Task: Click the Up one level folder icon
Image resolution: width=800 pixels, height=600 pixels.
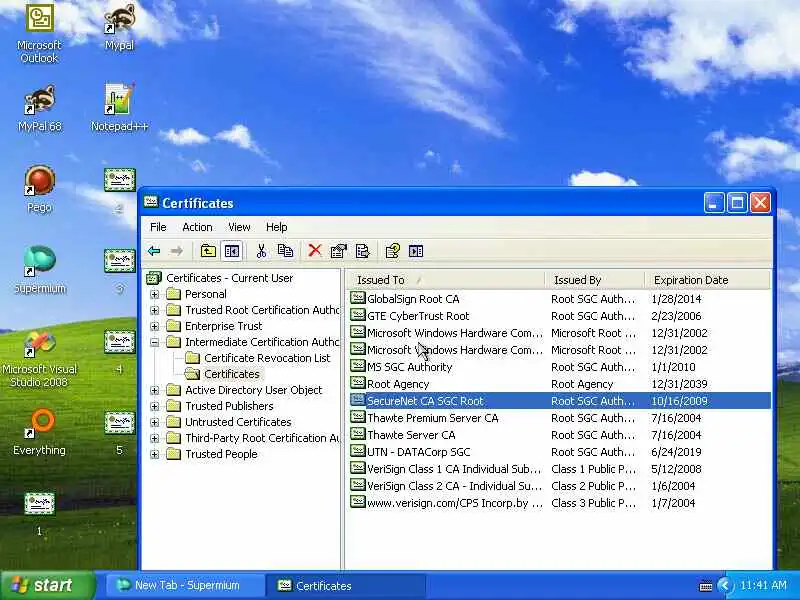Action: [208, 251]
